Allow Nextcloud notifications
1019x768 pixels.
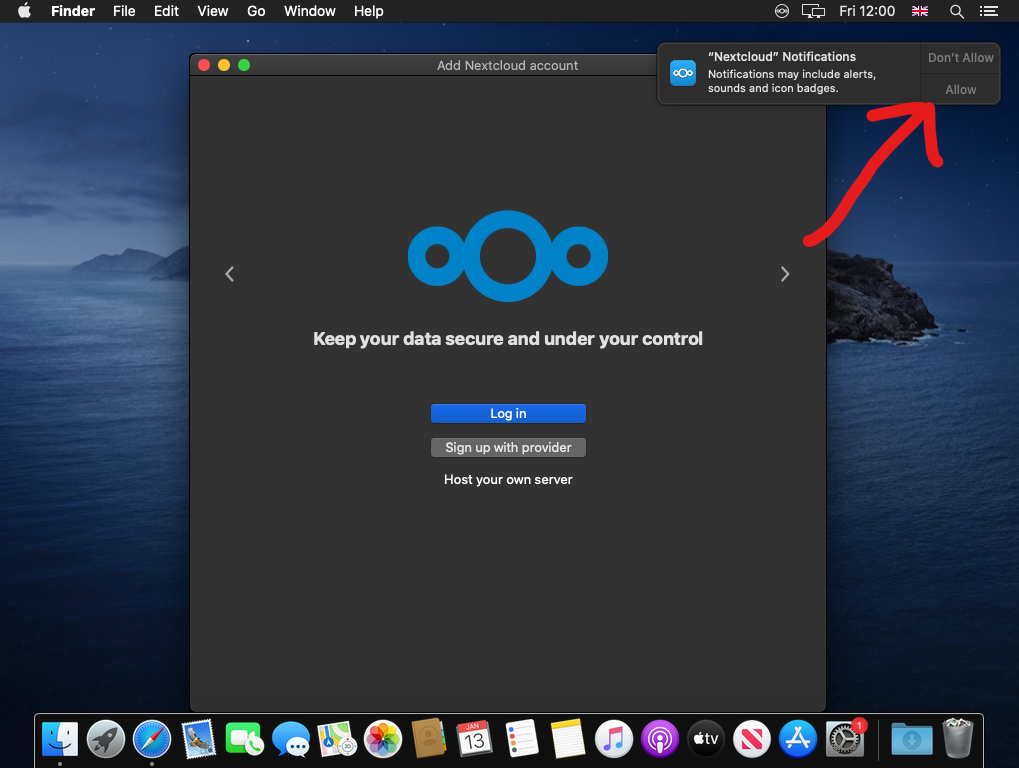point(960,89)
